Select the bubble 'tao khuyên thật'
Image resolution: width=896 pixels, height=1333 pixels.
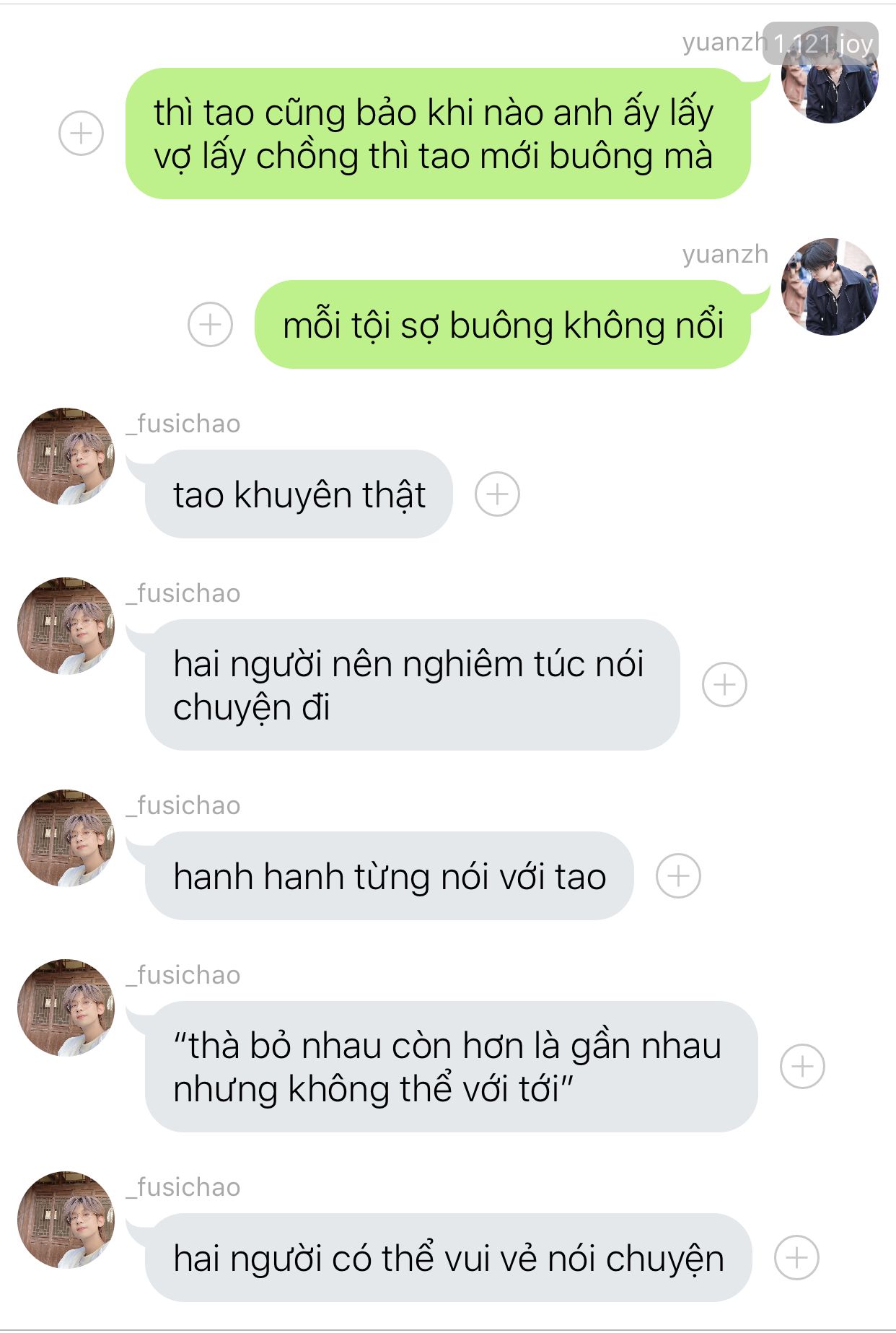(299, 494)
